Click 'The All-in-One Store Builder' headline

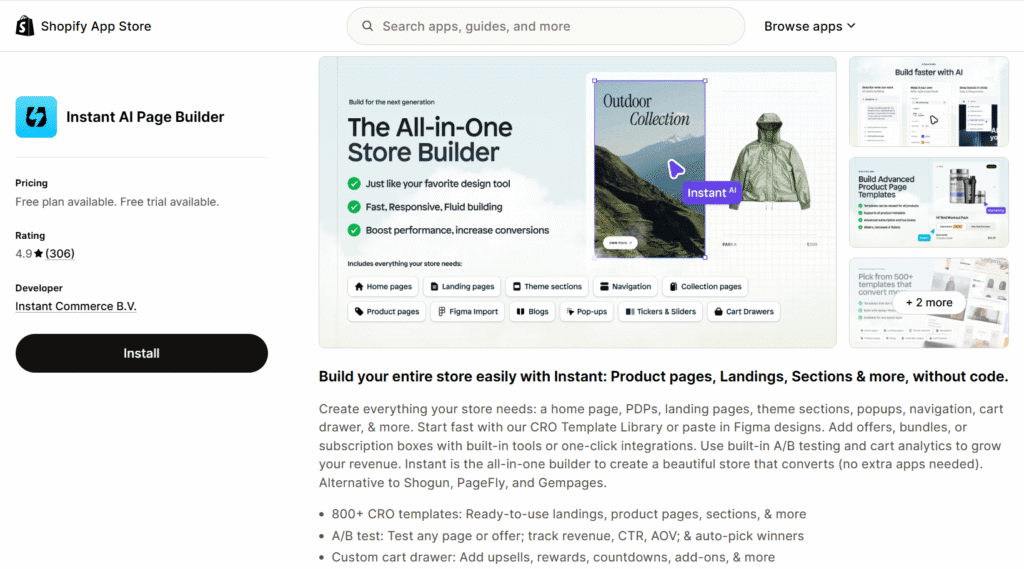[430, 140]
